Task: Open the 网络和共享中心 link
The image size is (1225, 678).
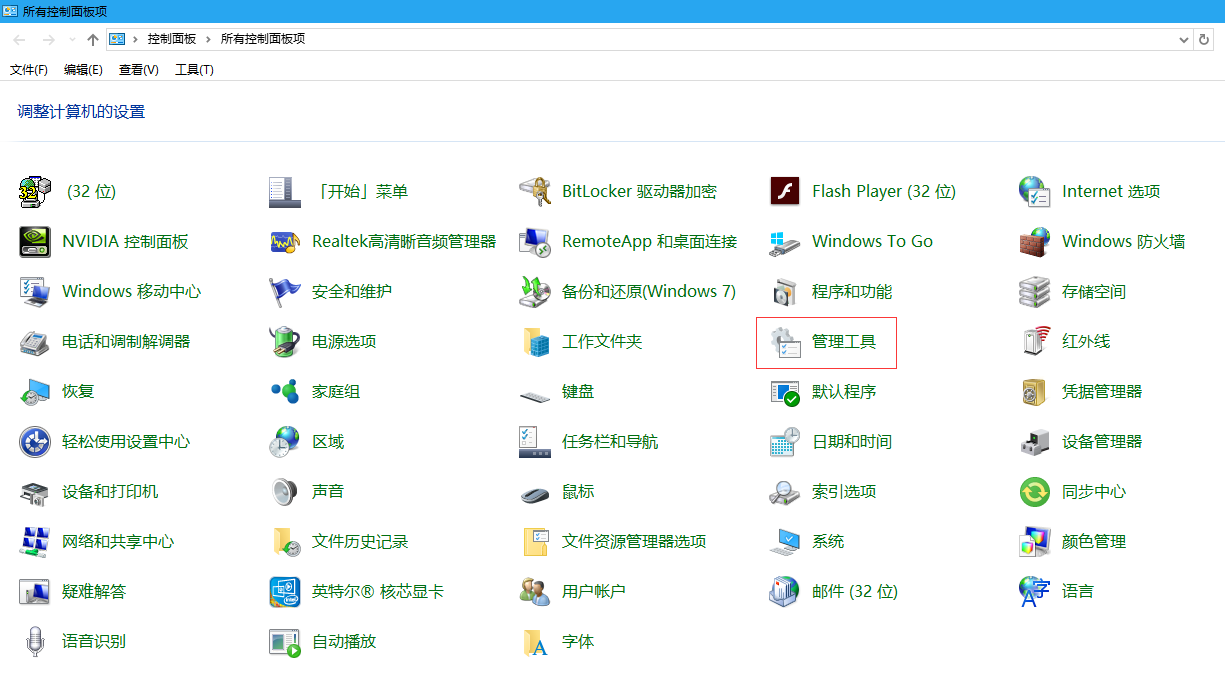Action: tap(118, 541)
